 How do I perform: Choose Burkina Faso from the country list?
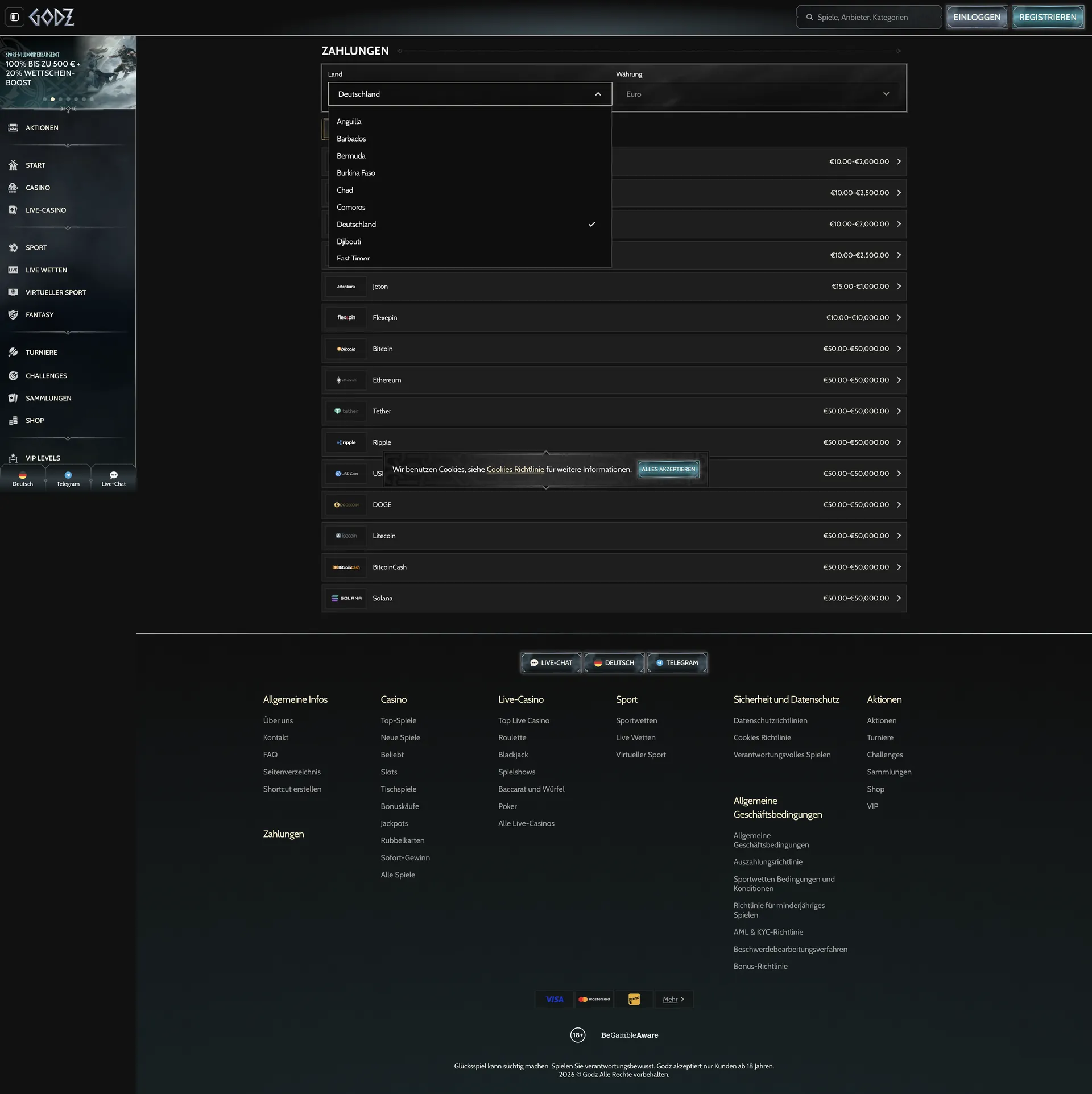coord(470,173)
